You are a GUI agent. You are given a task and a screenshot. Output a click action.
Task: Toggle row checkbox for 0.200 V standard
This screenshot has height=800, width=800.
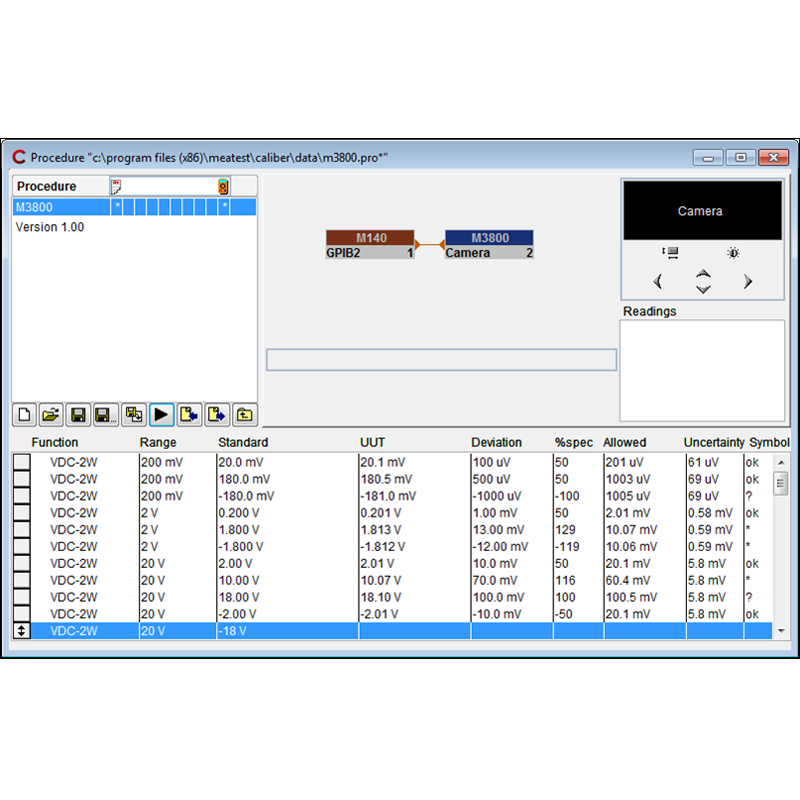21,512
